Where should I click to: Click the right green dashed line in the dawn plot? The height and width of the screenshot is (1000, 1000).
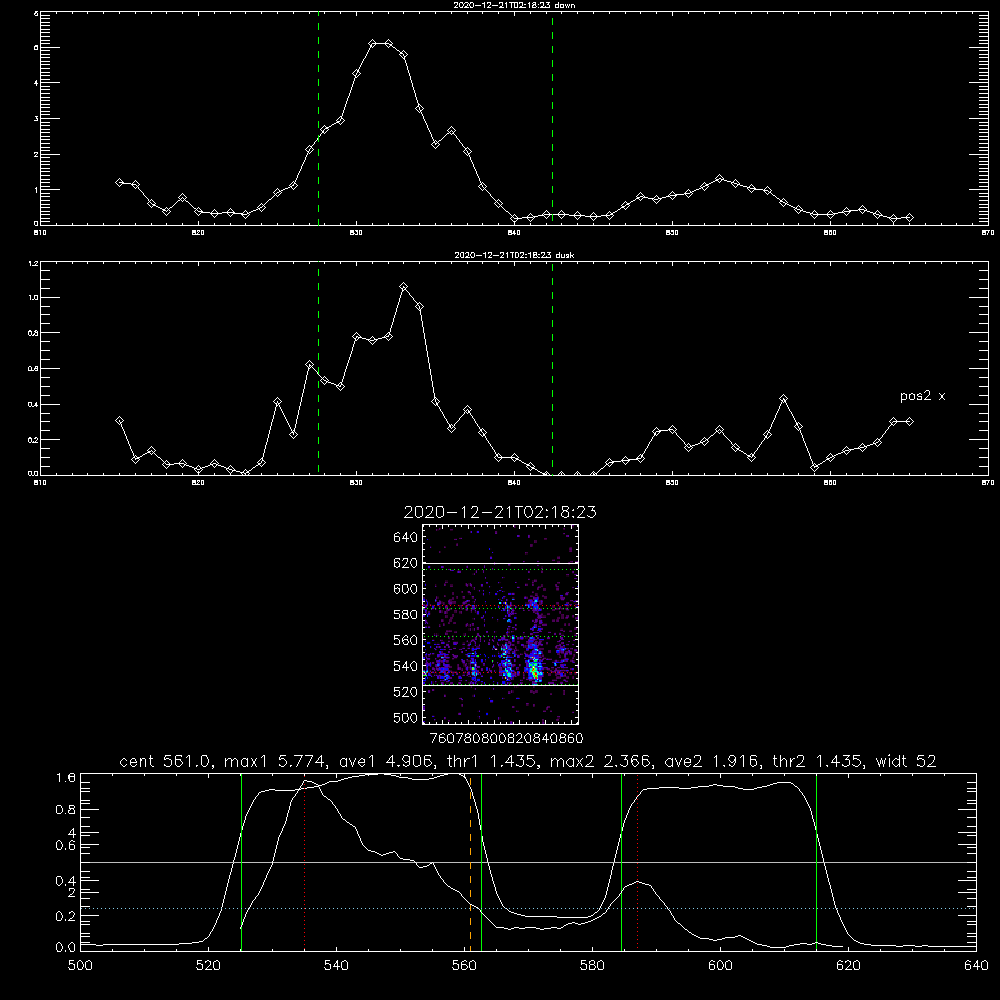pyautogui.click(x=552, y=121)
